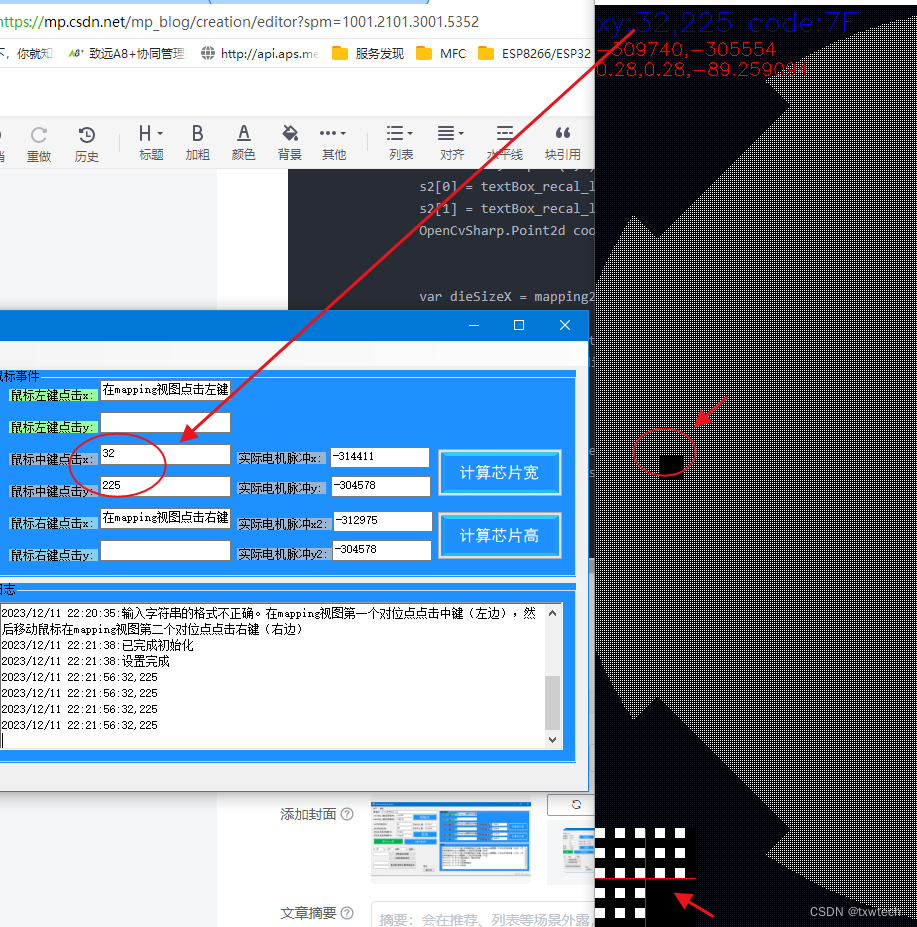Open the MFC bookmarks folder icon
The image size is (917, 927).
(440, 53)
